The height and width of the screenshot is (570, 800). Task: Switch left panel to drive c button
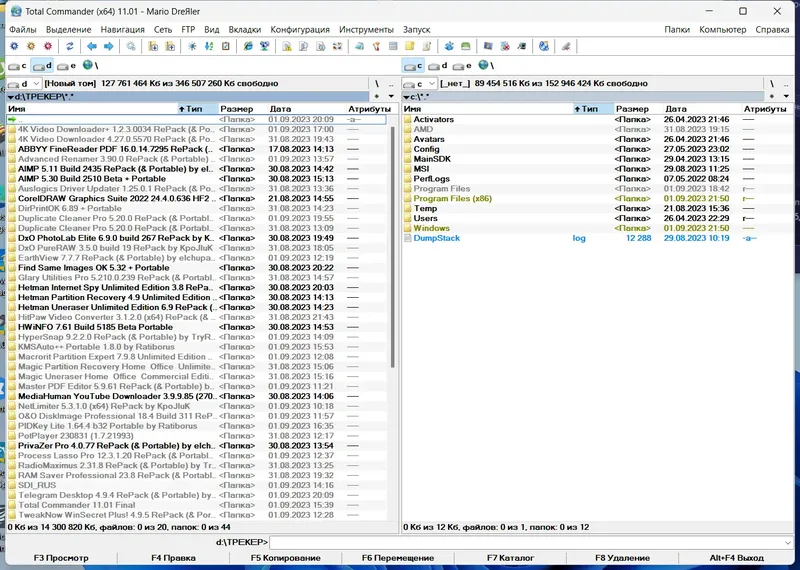click(17, 66)
